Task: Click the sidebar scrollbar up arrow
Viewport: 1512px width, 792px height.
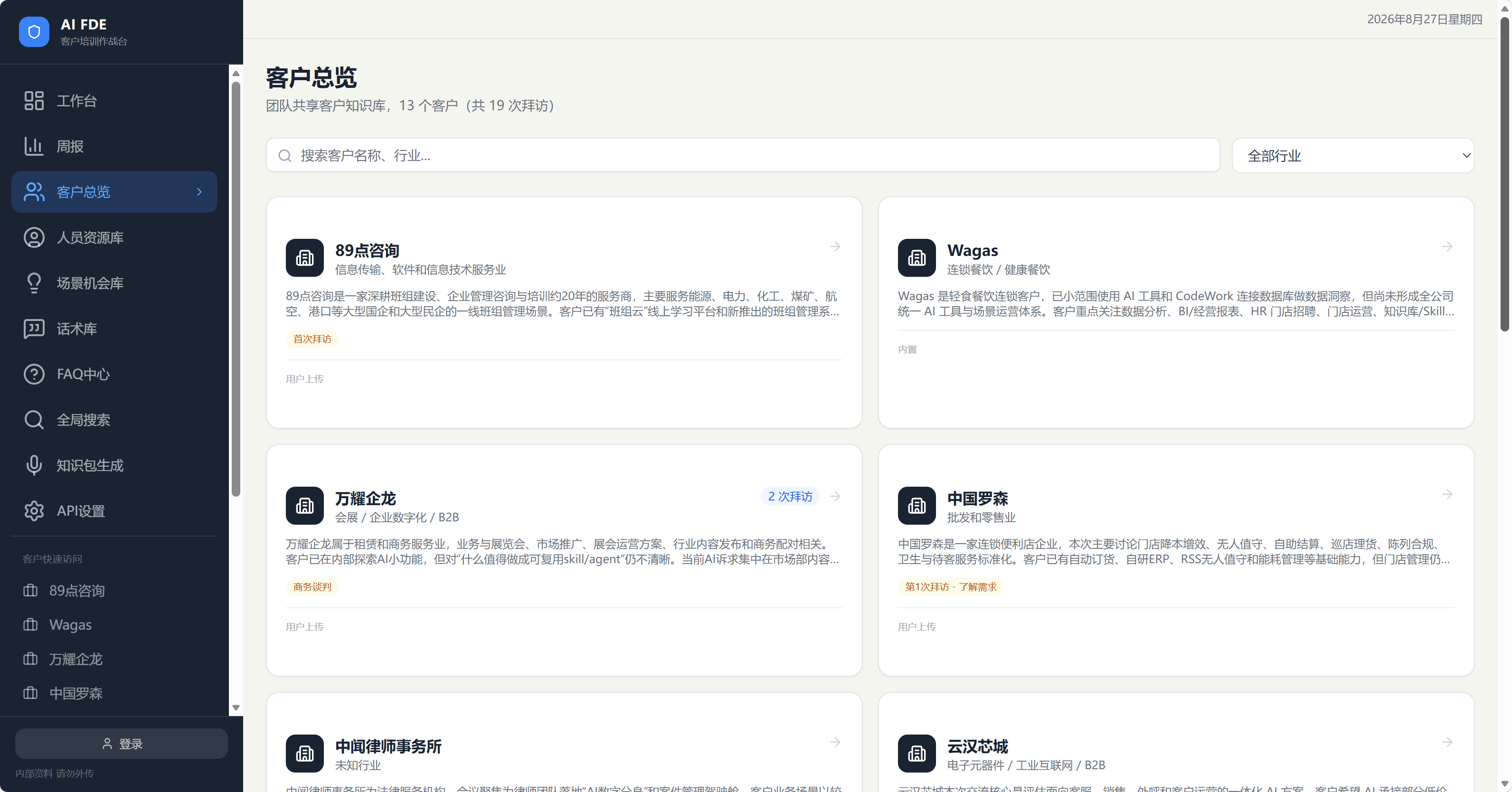Action: (236, 74)
